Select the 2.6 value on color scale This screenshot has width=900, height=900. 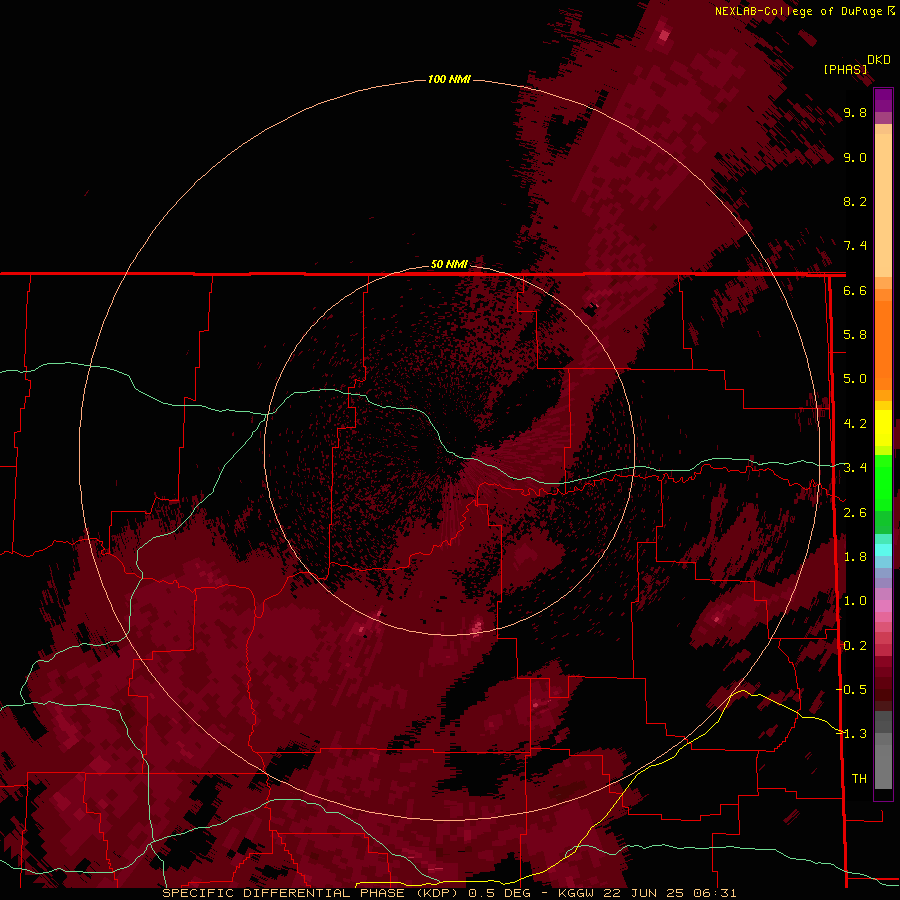(x=855, y=513)
